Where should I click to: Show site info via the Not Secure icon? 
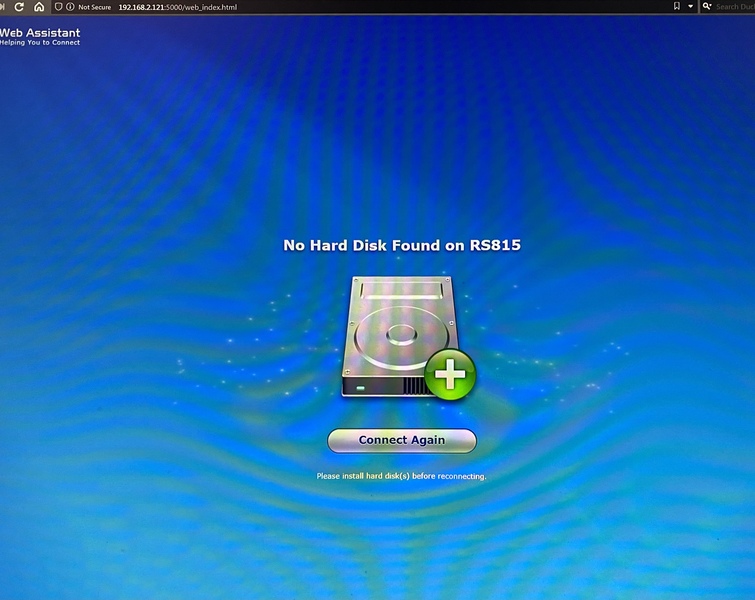click(x=70, y=7)
